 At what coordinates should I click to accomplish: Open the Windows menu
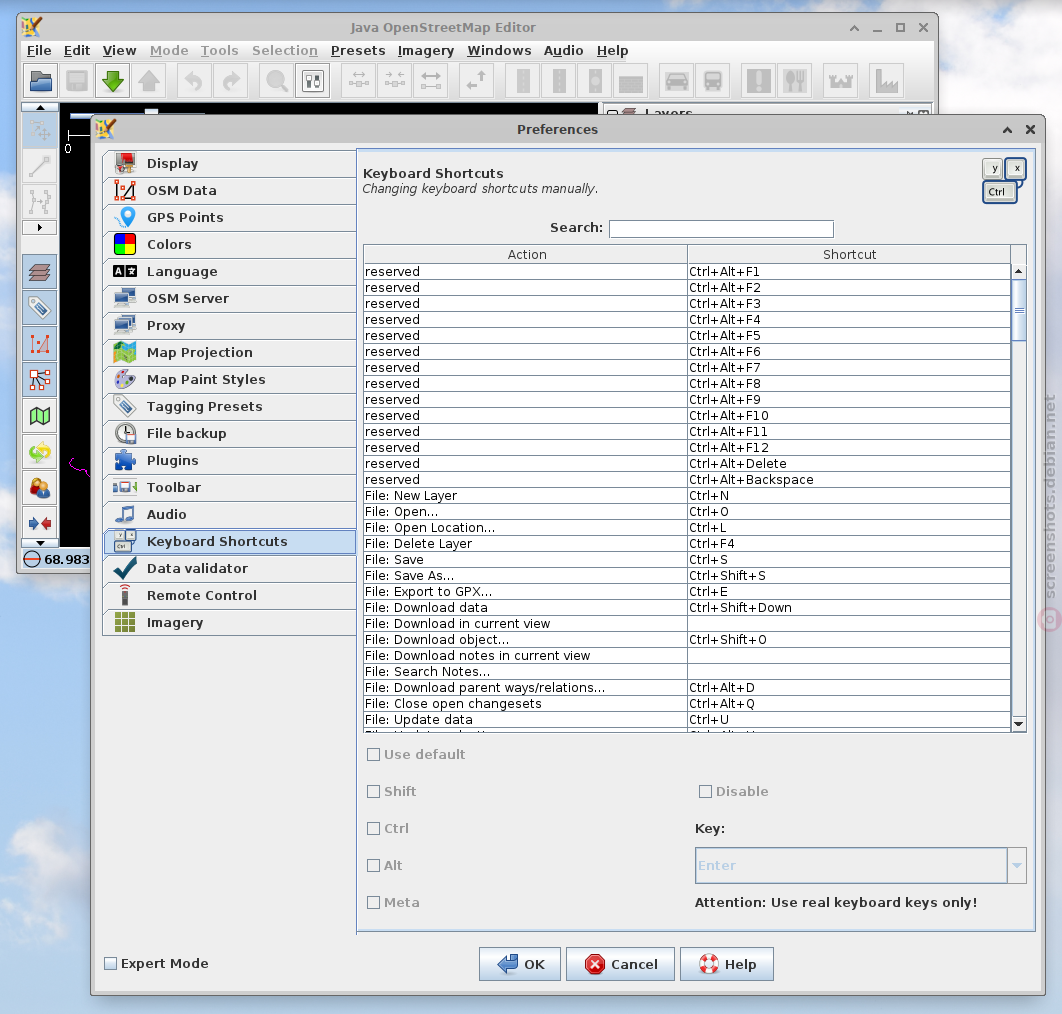tap(499, 51)
